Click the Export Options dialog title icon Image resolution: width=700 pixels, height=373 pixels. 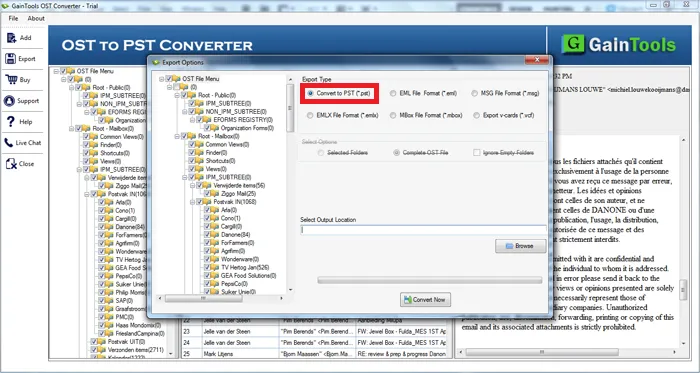pyautogui.click(x=156, y=62)
